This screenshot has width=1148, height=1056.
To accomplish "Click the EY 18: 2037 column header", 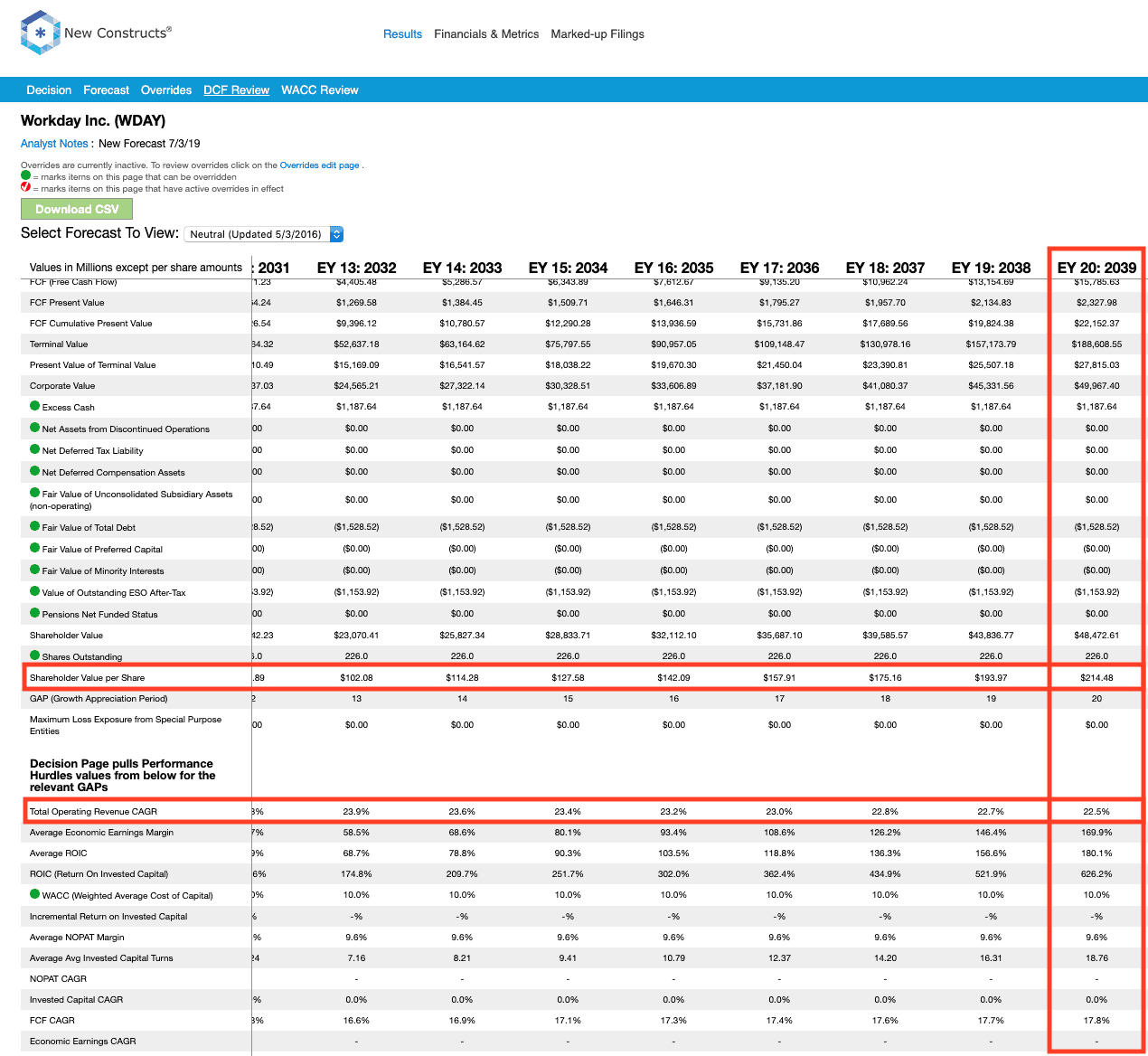I will click(885, 268).
